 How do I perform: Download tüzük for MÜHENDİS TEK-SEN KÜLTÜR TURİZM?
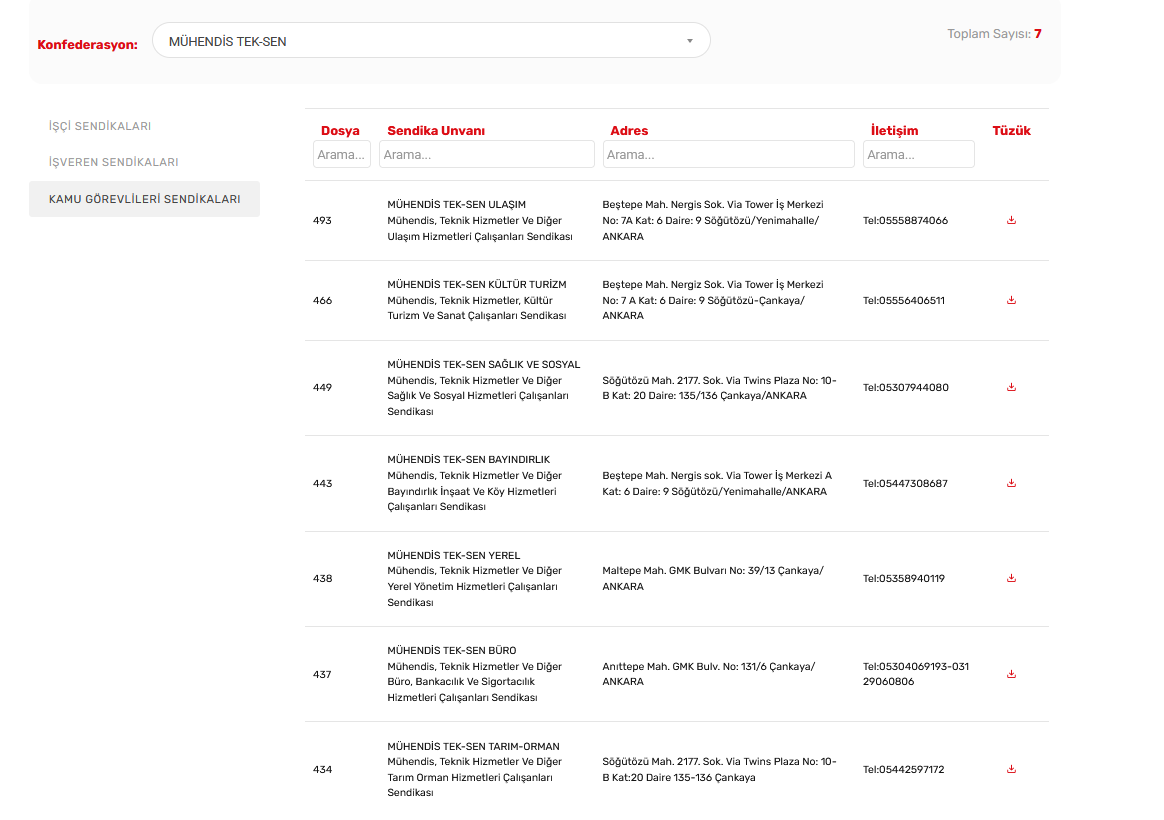(x=1011, y=300)
